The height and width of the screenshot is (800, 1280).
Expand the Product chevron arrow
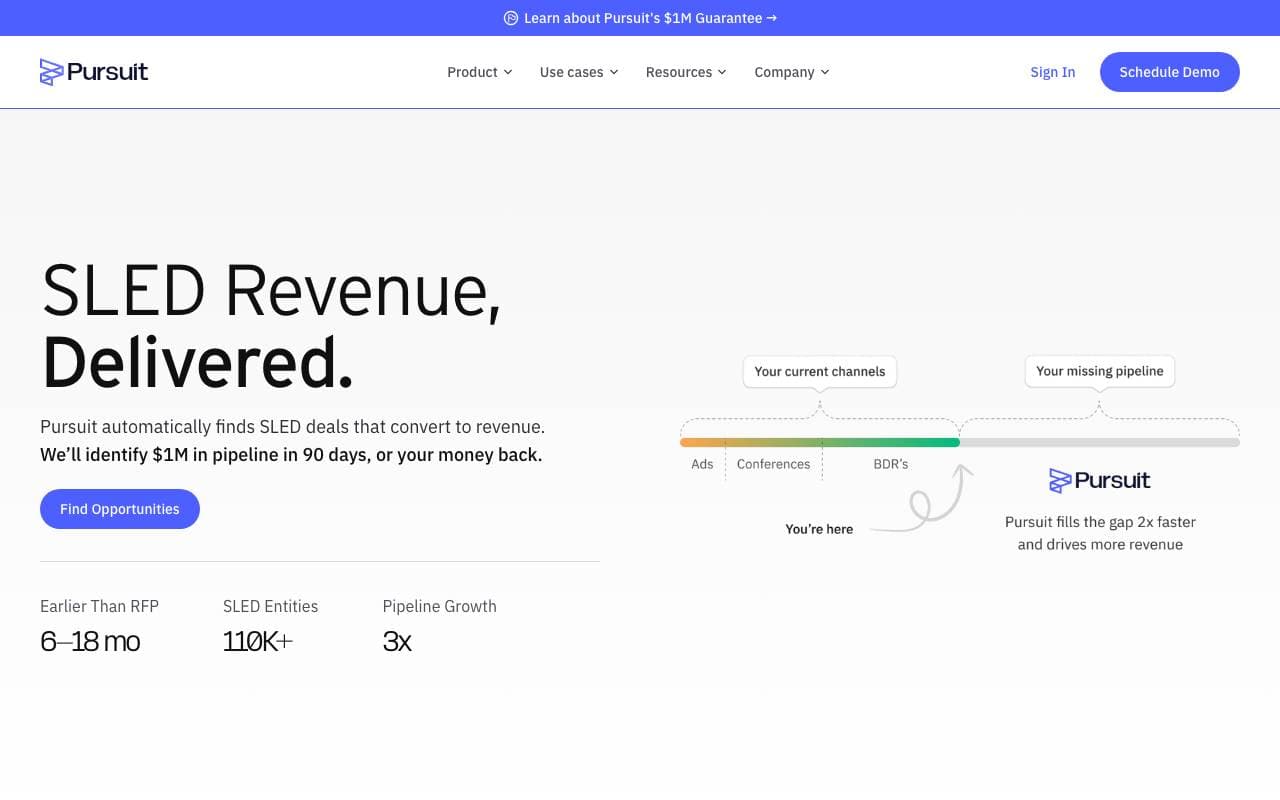(508, 72)
